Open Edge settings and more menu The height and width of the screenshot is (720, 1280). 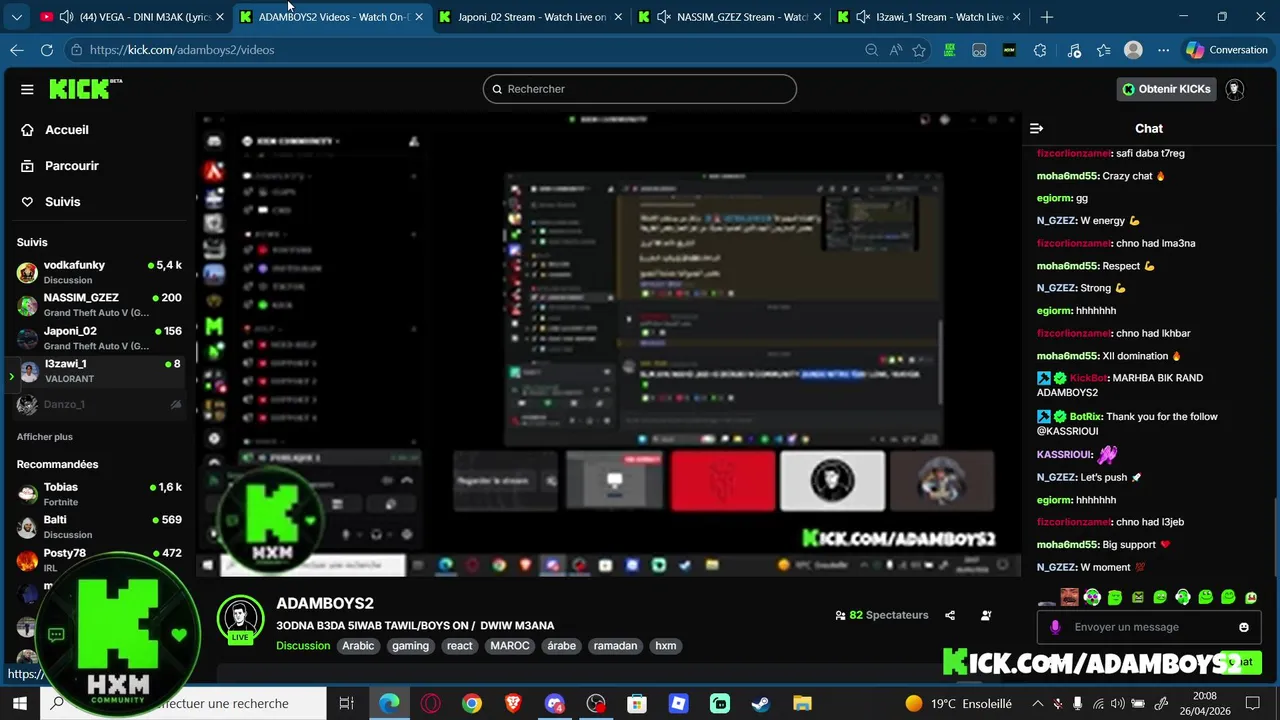[1163, 50]
